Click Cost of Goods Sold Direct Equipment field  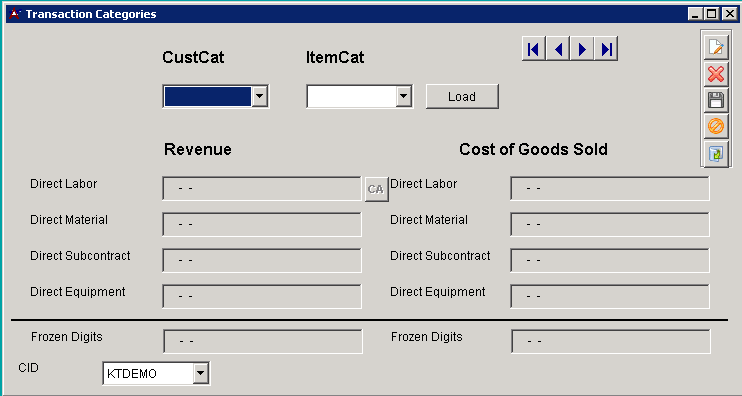610,296
